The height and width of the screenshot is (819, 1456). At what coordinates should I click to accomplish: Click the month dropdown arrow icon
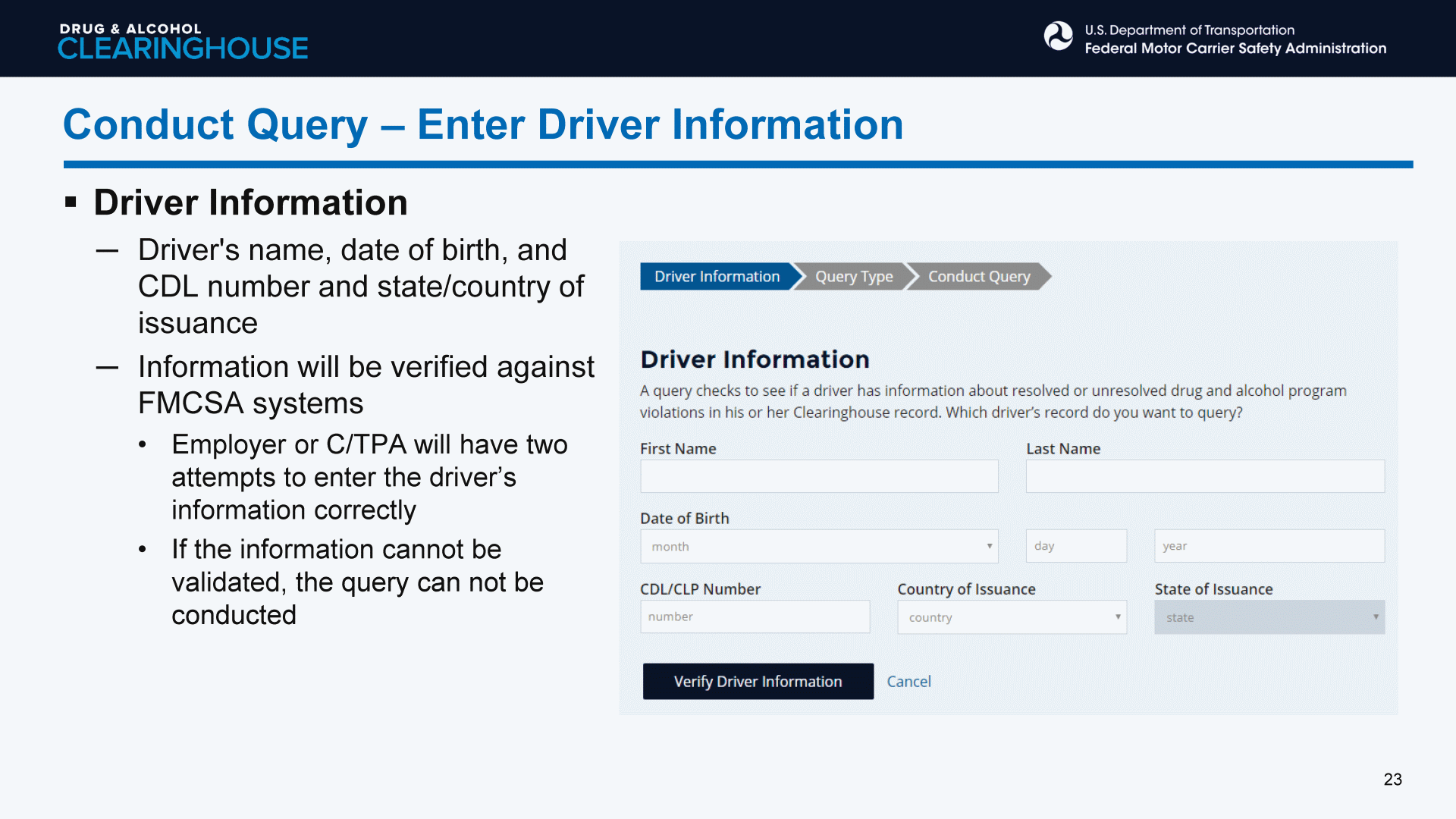click(989, 546)
